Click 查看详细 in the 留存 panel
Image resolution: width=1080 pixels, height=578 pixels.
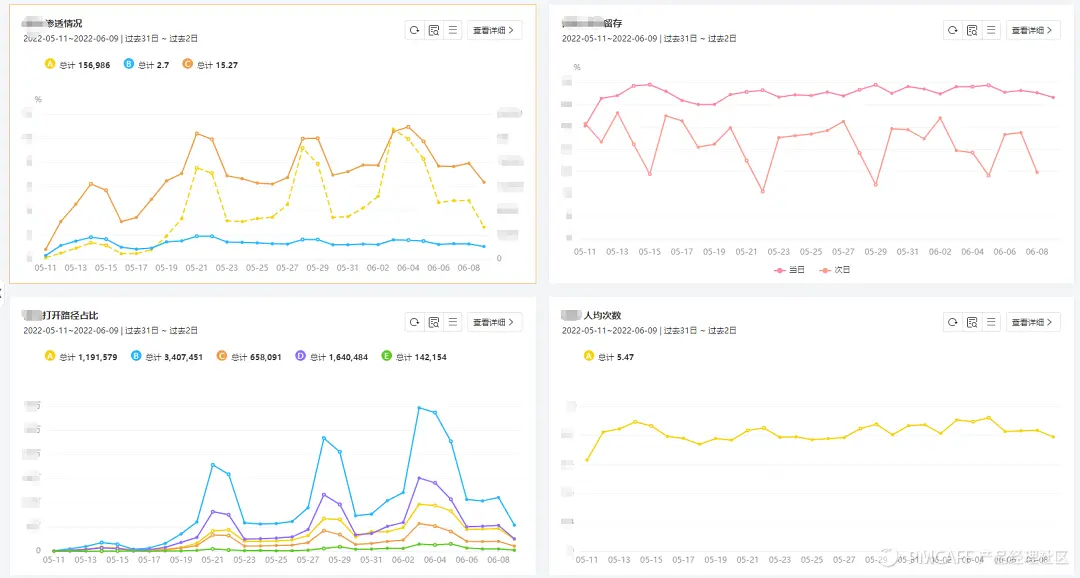click(x=1032, y=30)
